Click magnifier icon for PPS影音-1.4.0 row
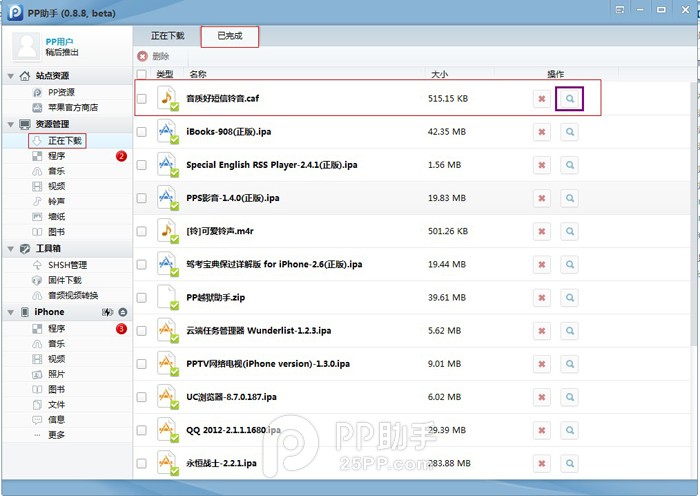 (569, 198)
